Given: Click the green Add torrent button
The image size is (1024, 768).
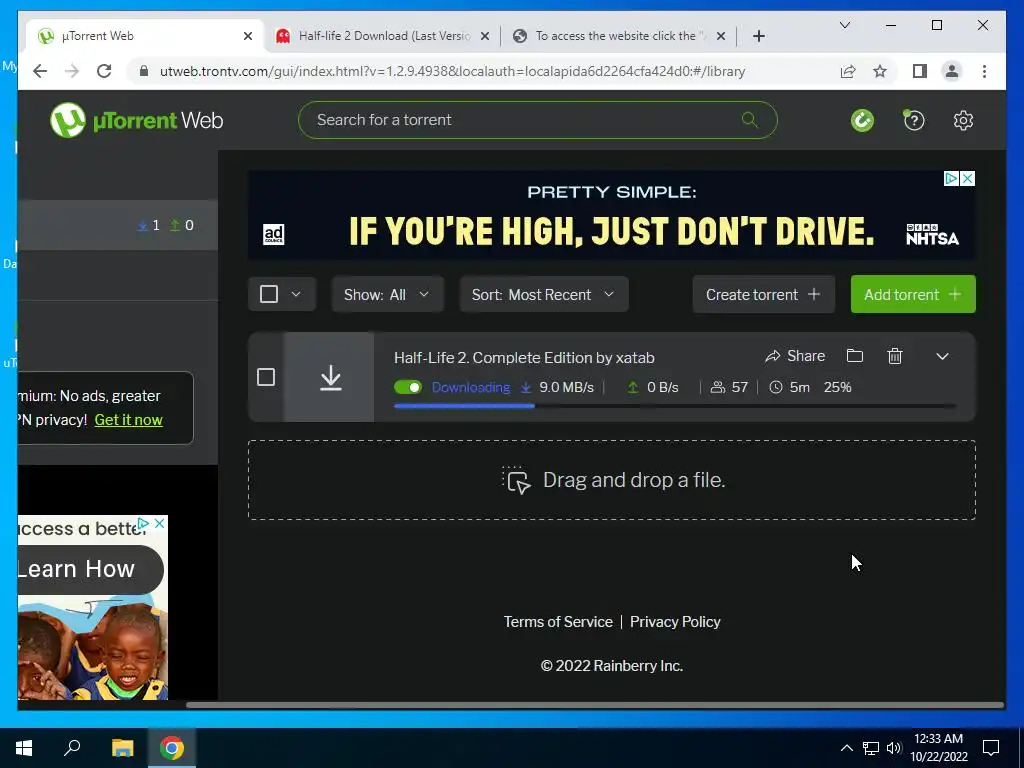Looking at the screenshot, I should point(913,295).
